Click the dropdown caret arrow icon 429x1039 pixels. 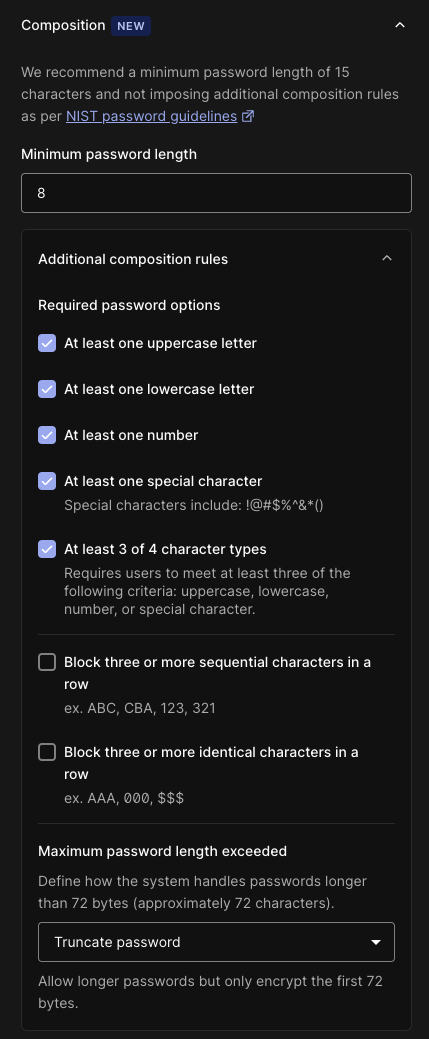click(376, 942)
